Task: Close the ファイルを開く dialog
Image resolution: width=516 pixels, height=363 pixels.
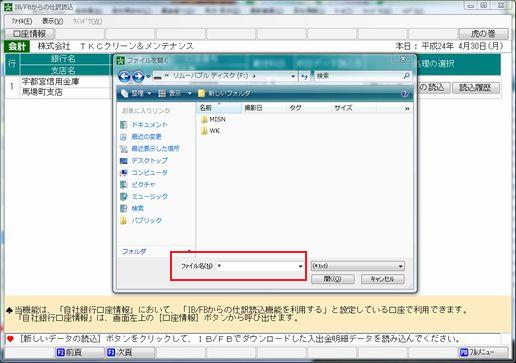Action: [403, 59]
